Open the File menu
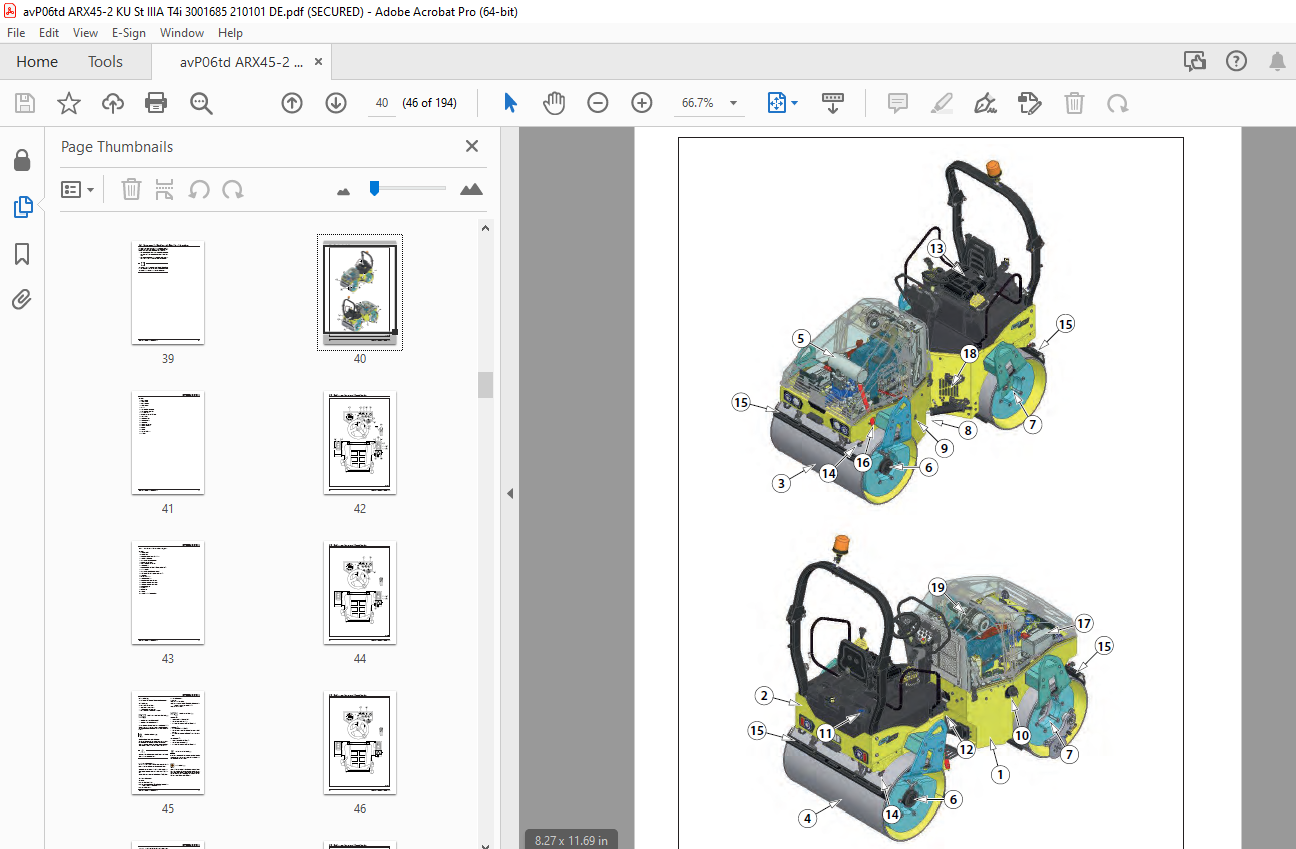This screenshot has height=849, width=1296. click(16, 32)
